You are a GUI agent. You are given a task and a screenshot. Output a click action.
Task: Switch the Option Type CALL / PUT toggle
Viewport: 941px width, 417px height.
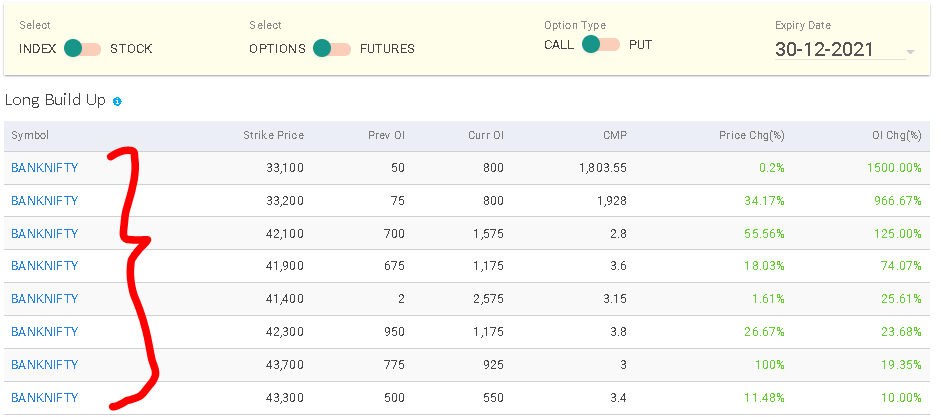click(x=601, y=44)
